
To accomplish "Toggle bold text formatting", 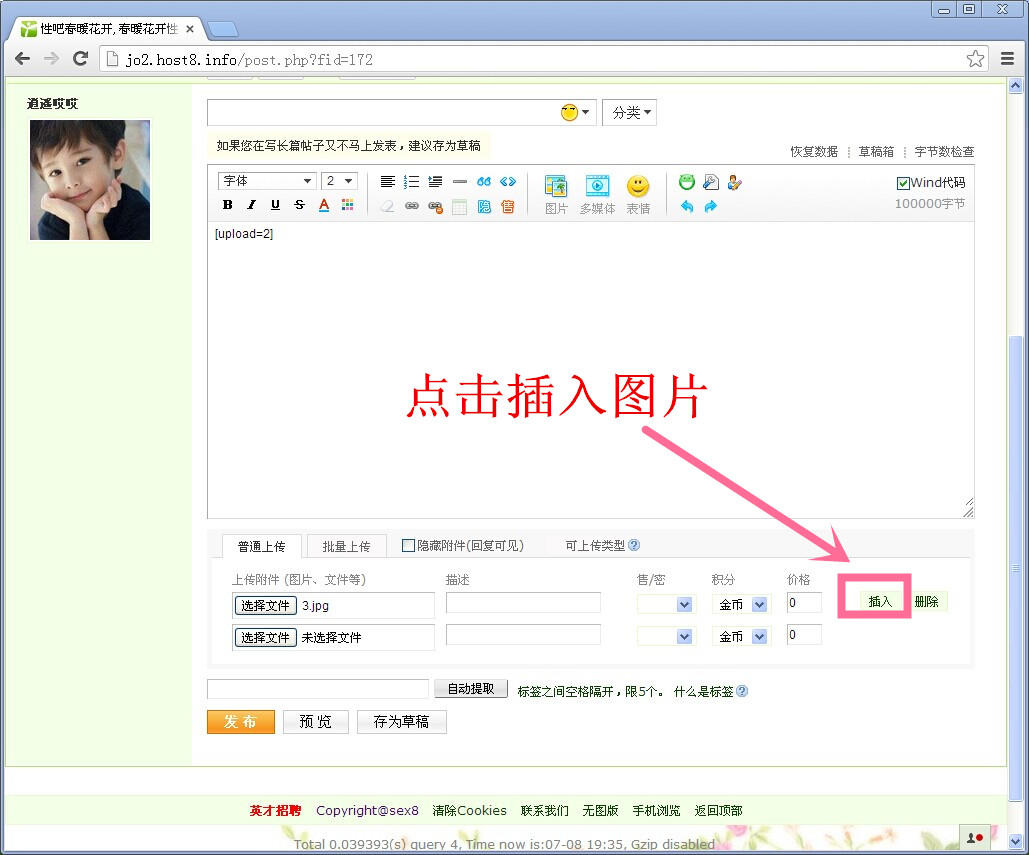I will click(227, 205).
